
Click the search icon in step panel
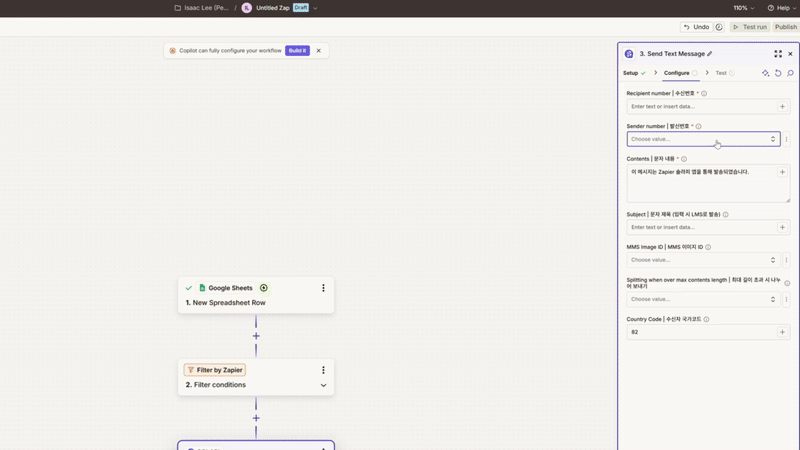[790, 73]
